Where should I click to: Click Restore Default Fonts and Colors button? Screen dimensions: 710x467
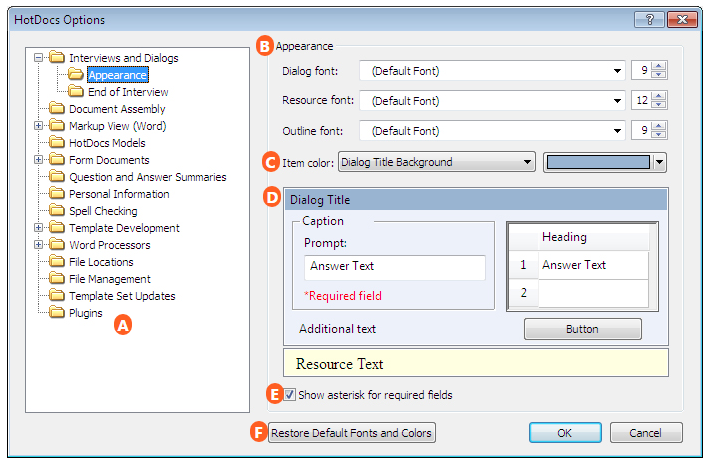pyautogui.click(x=351, y=433)
